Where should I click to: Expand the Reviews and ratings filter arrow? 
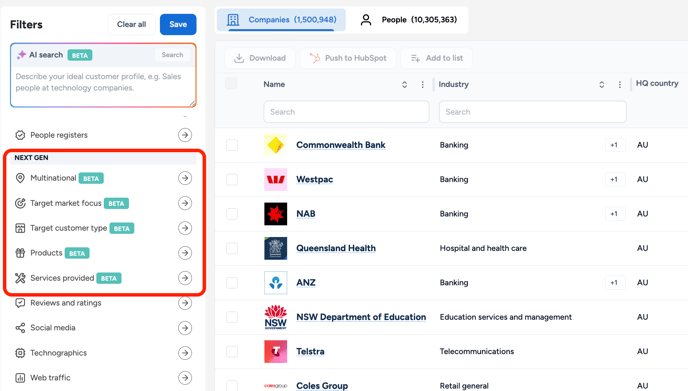click(185, 303)
